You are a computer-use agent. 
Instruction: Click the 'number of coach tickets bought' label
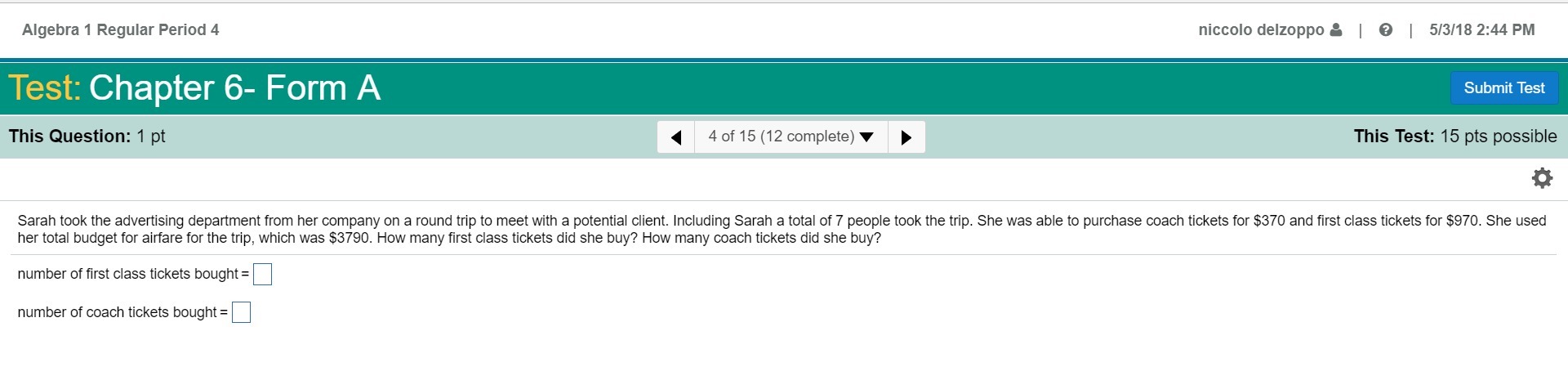coord(118,312)
